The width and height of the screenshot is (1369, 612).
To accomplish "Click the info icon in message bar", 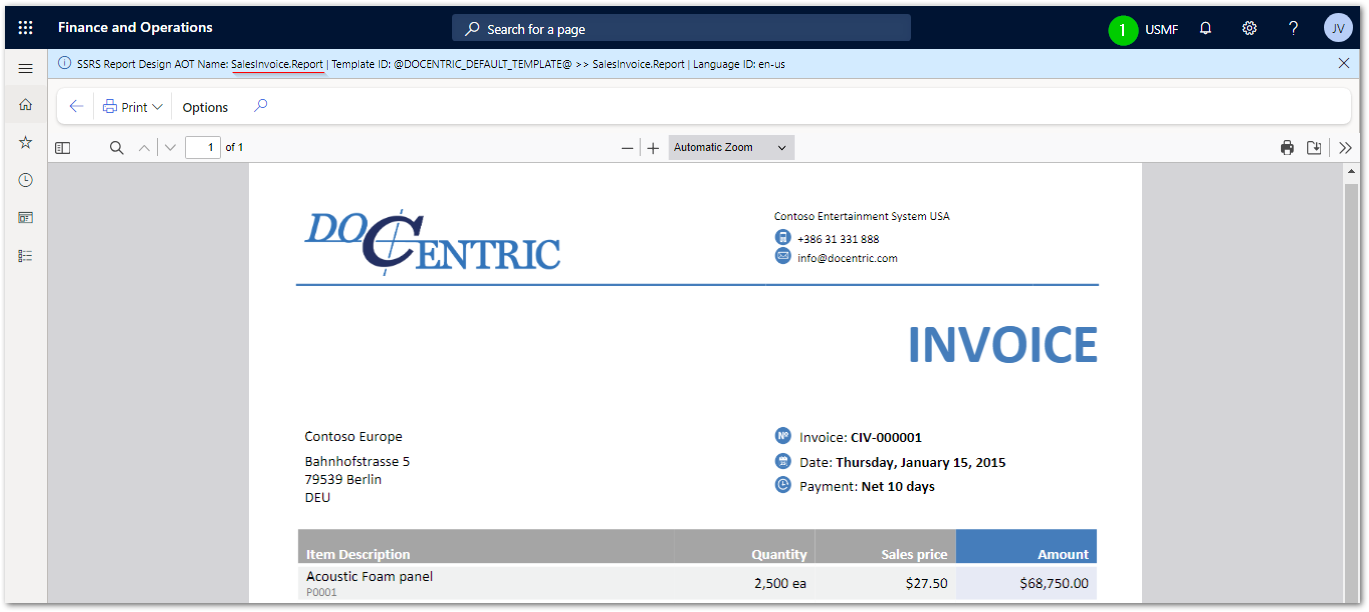I will [x=65, y=63].
